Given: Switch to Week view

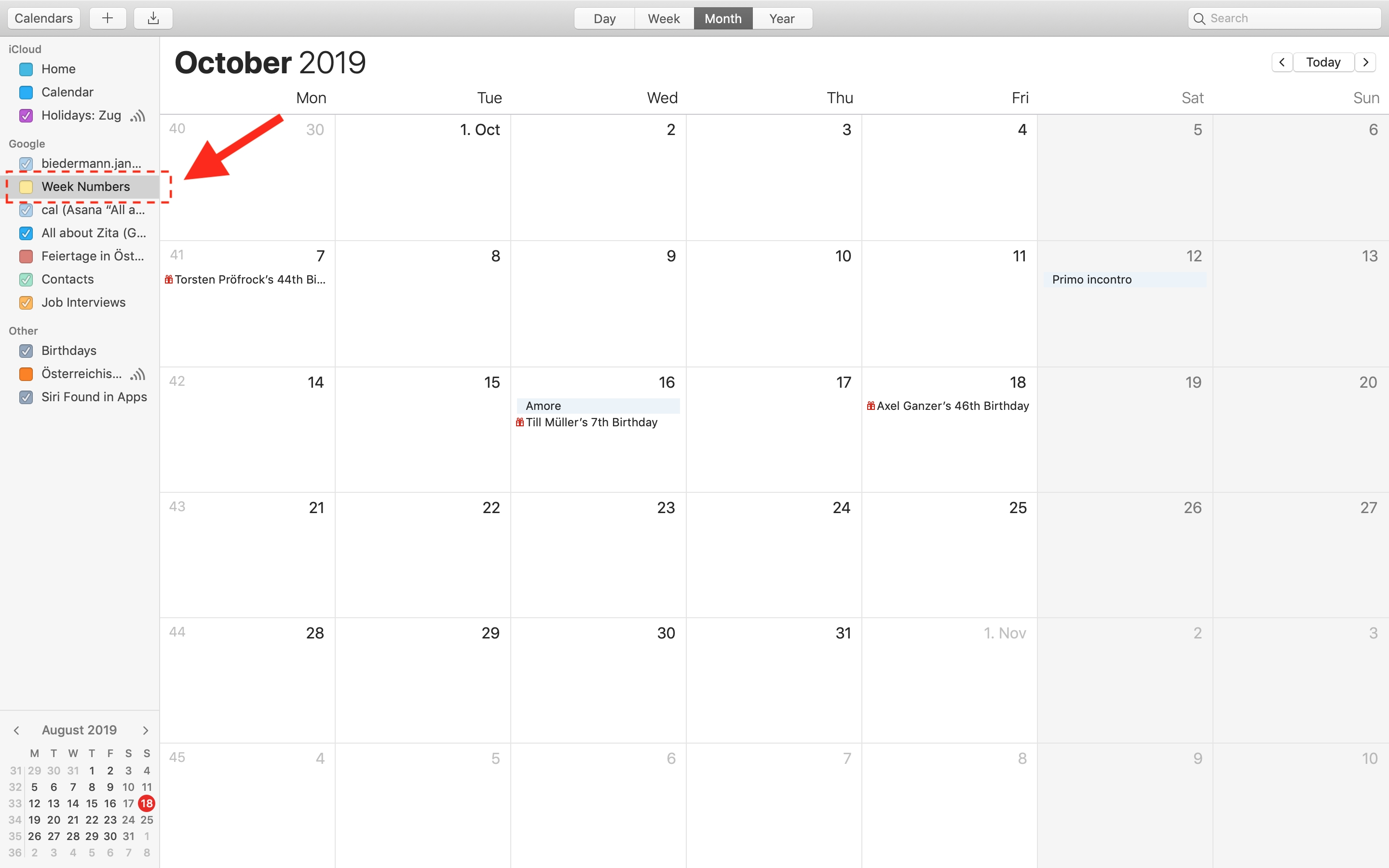Looking at the screenshot, I should pyautogui.click(x=663, y=18).
